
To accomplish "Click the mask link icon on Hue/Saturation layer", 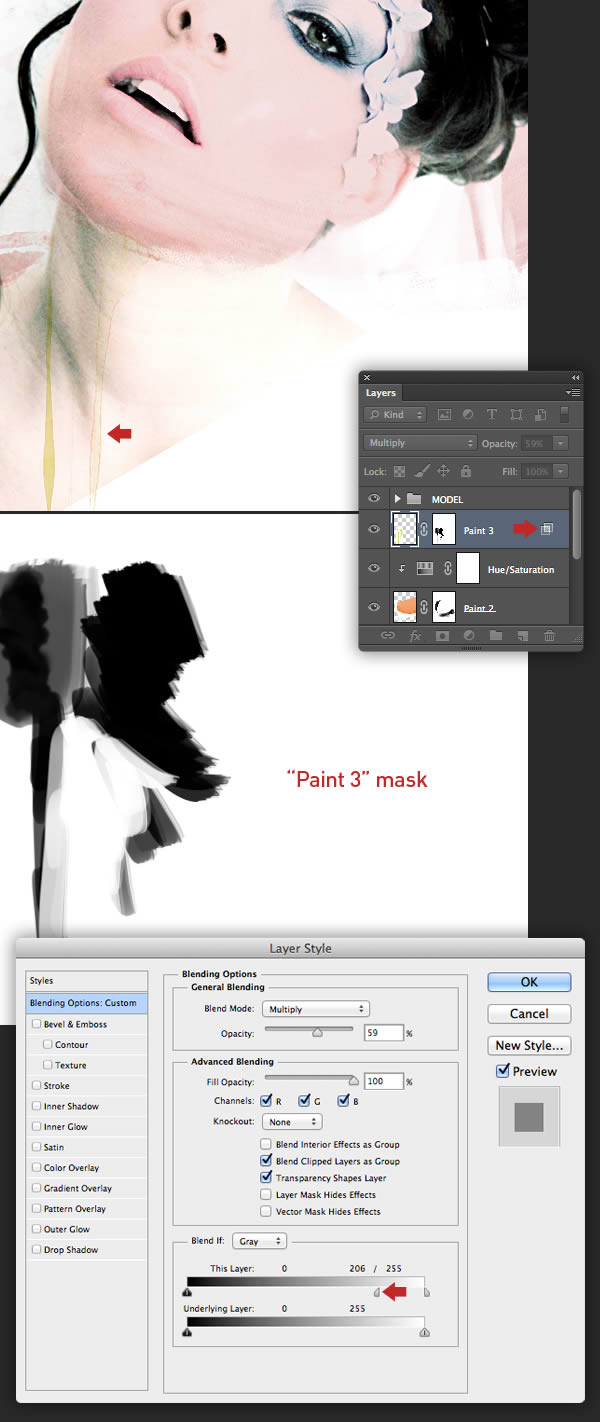I will click(x=448, y=569).
